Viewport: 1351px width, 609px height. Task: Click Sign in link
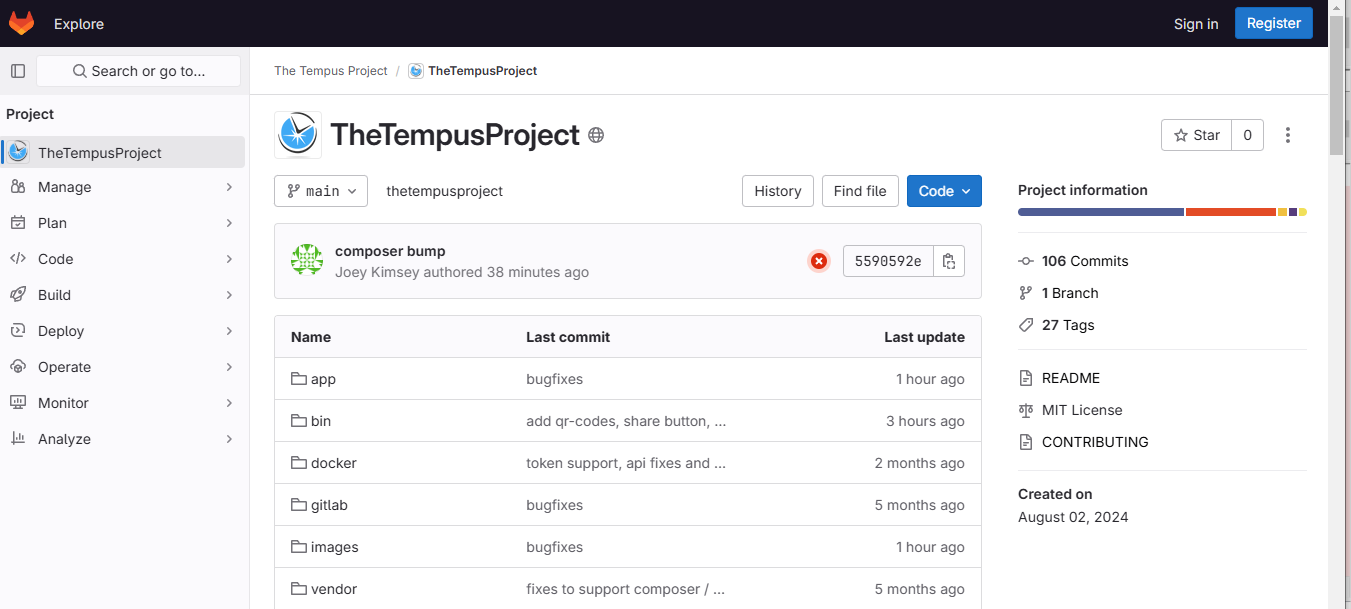pyautogui.click(x=1196, y=24)
